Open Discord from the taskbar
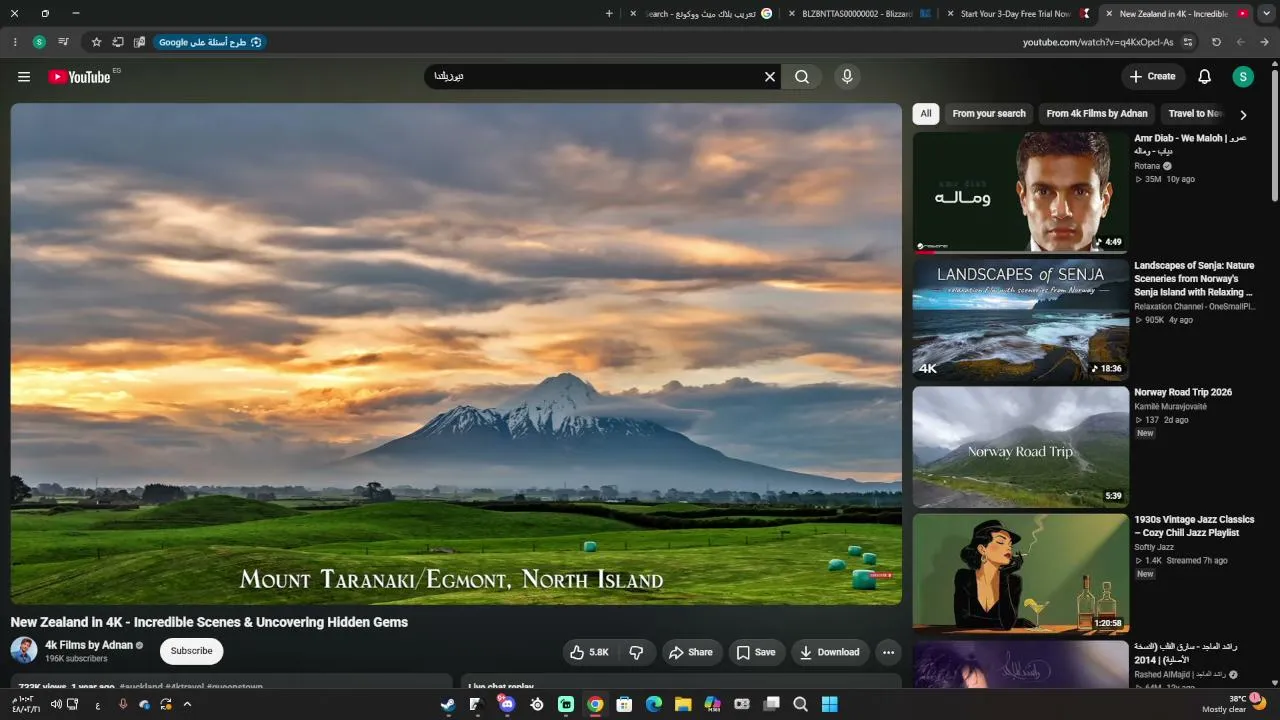1280x720 pixels. coord(507,704)
